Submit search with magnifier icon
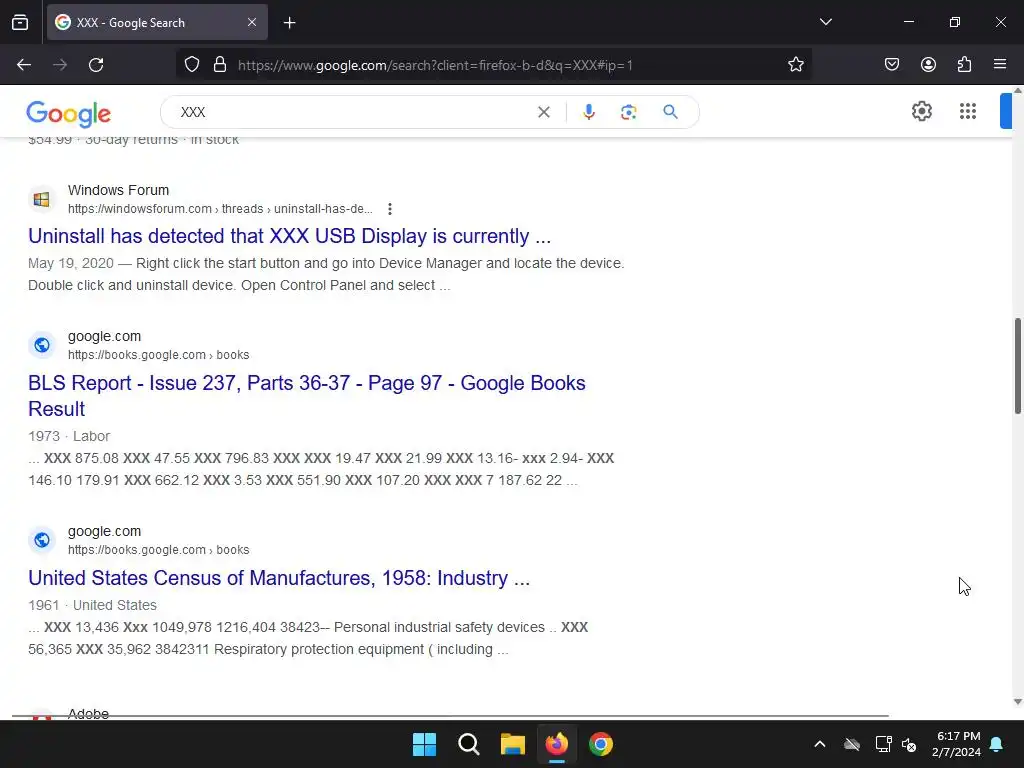 click(670, 112)
